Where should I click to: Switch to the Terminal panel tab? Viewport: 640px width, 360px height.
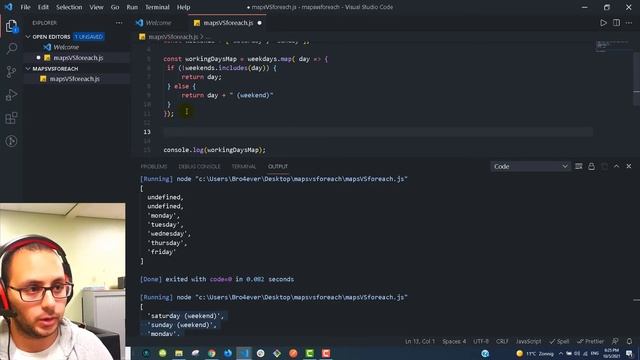pyautogui.click(x=244, y=167)
